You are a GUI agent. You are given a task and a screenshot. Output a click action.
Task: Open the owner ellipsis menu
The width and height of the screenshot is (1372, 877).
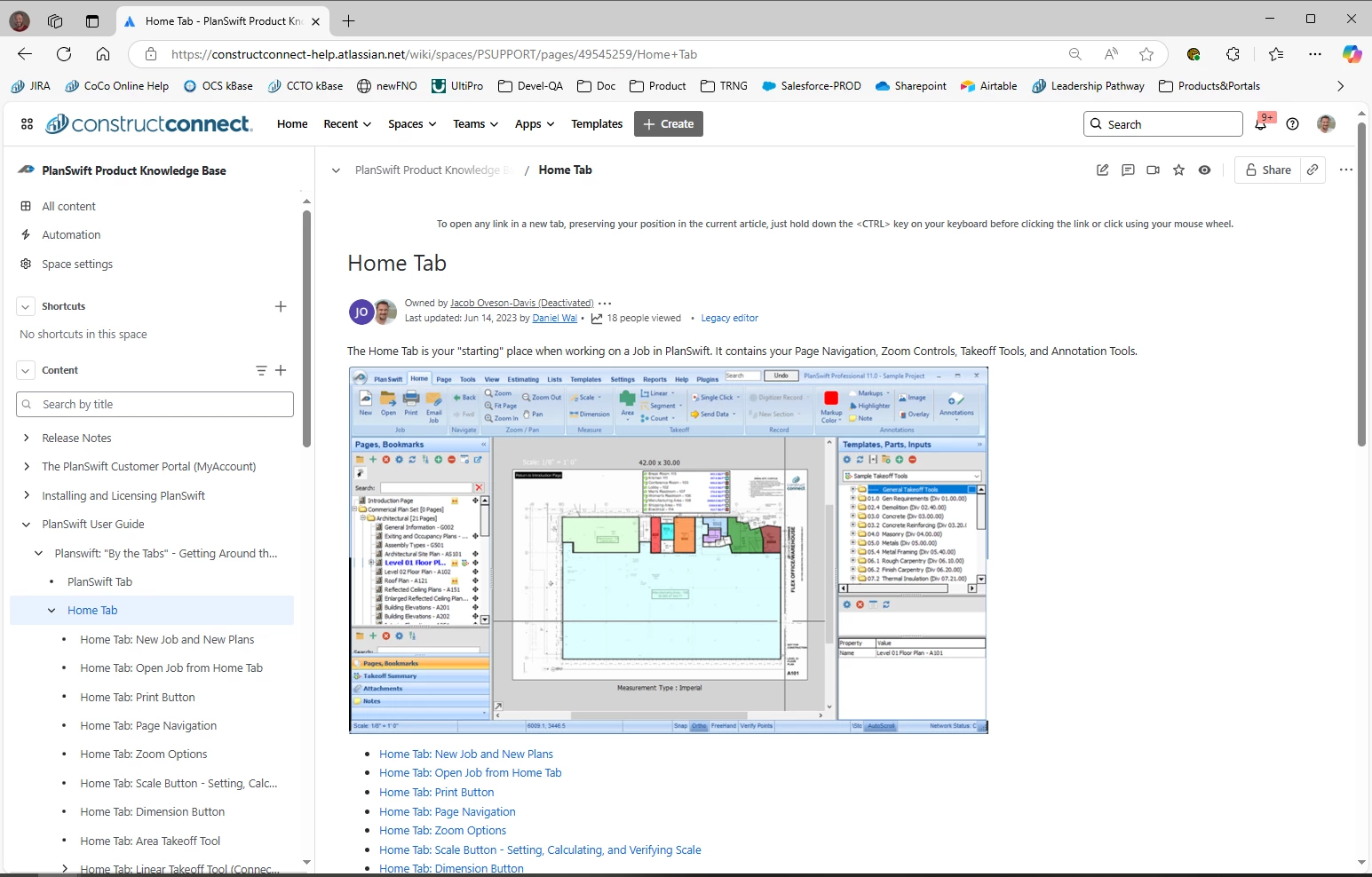tap(605, 303)
